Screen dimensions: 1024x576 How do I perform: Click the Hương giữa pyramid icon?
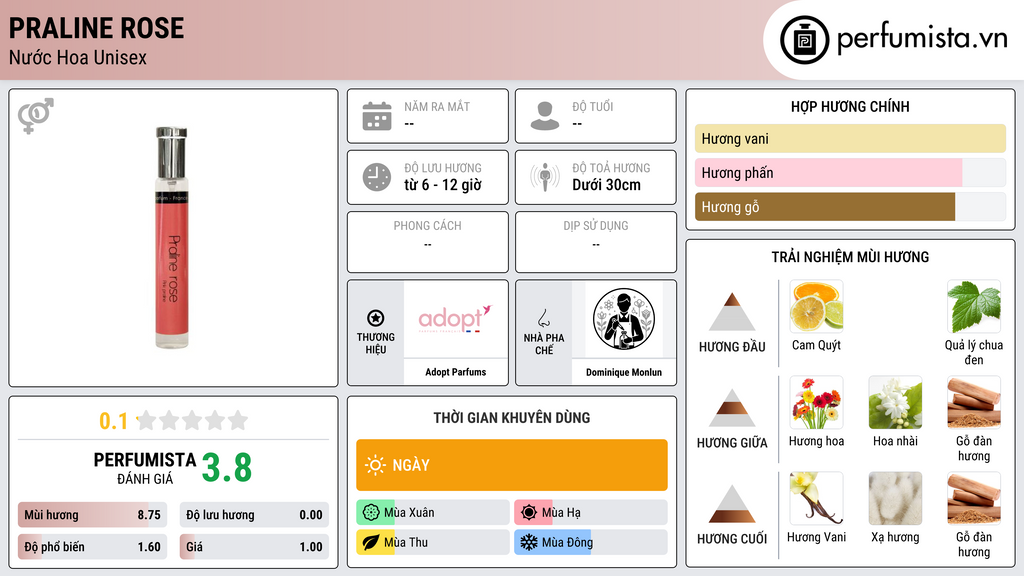click(732, 408)
